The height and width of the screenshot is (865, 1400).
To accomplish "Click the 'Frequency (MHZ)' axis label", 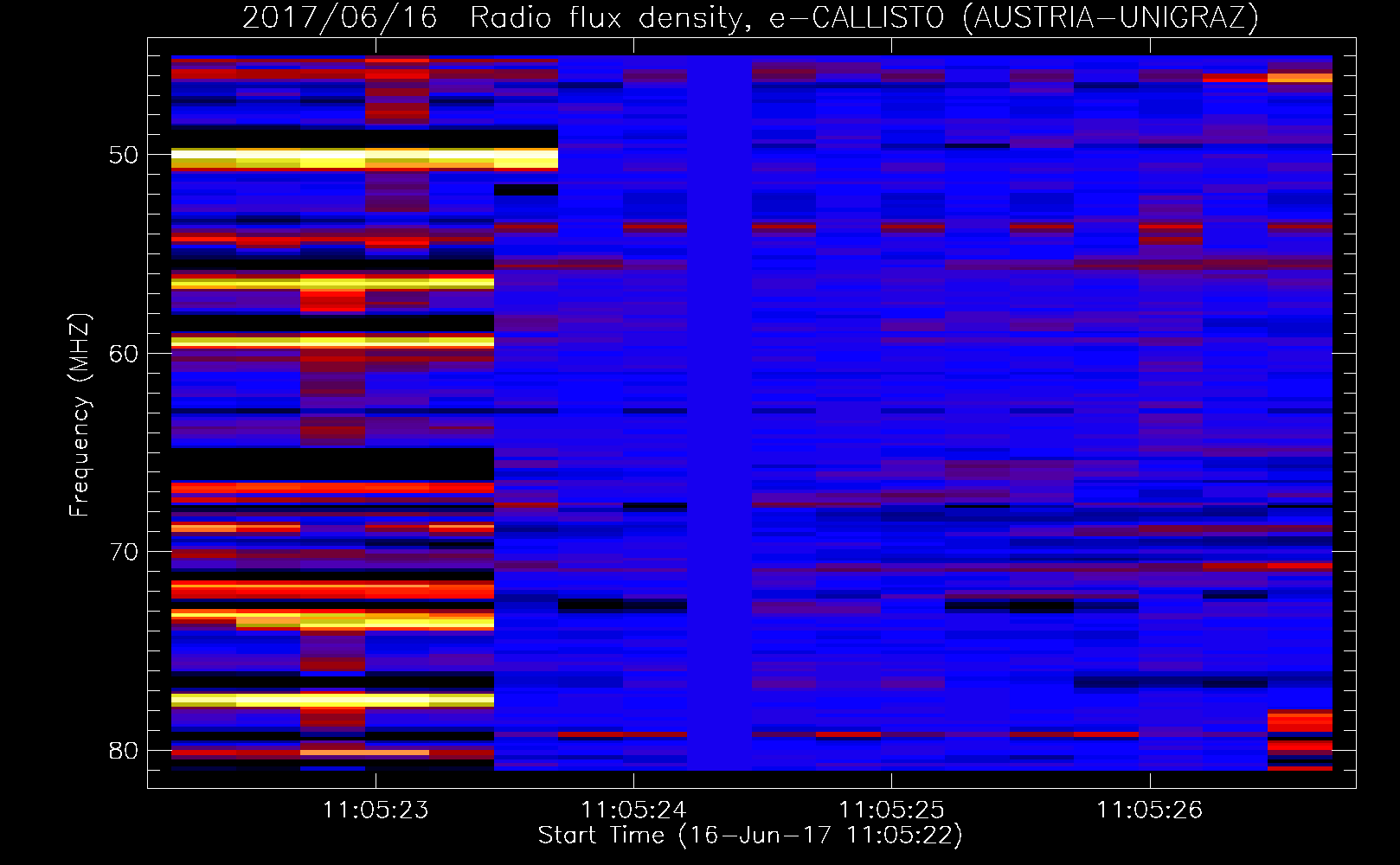I will click(x=79, y=415).
